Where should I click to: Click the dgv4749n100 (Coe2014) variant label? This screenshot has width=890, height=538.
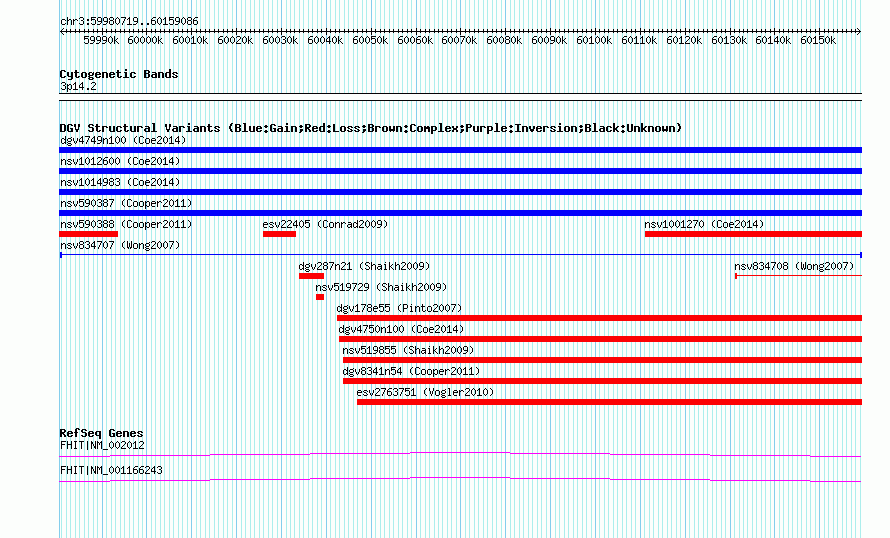(123, 140)
